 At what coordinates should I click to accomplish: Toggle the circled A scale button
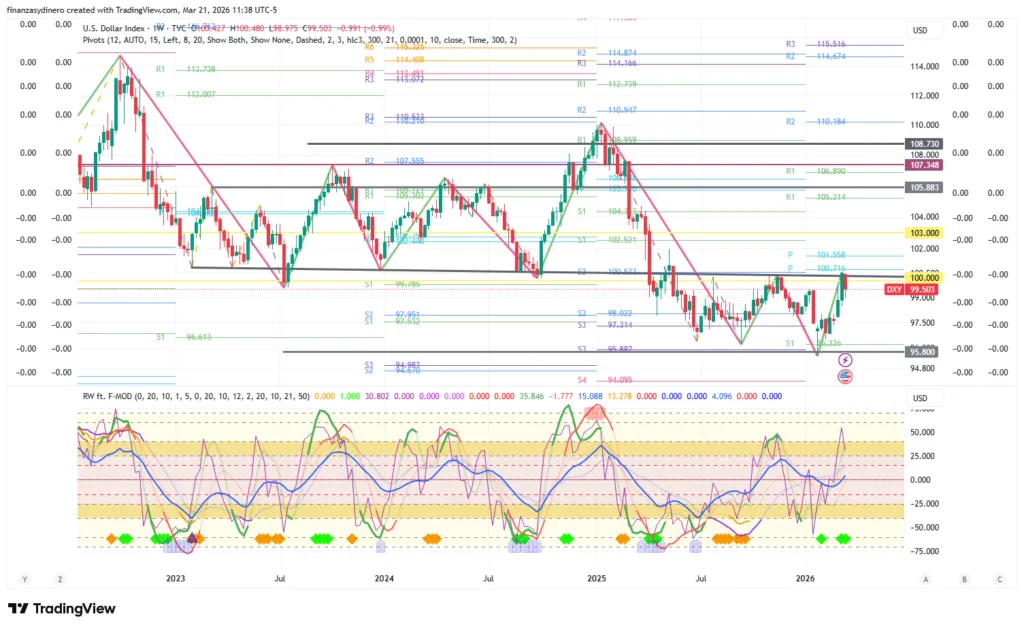click(x=926, y=579)
